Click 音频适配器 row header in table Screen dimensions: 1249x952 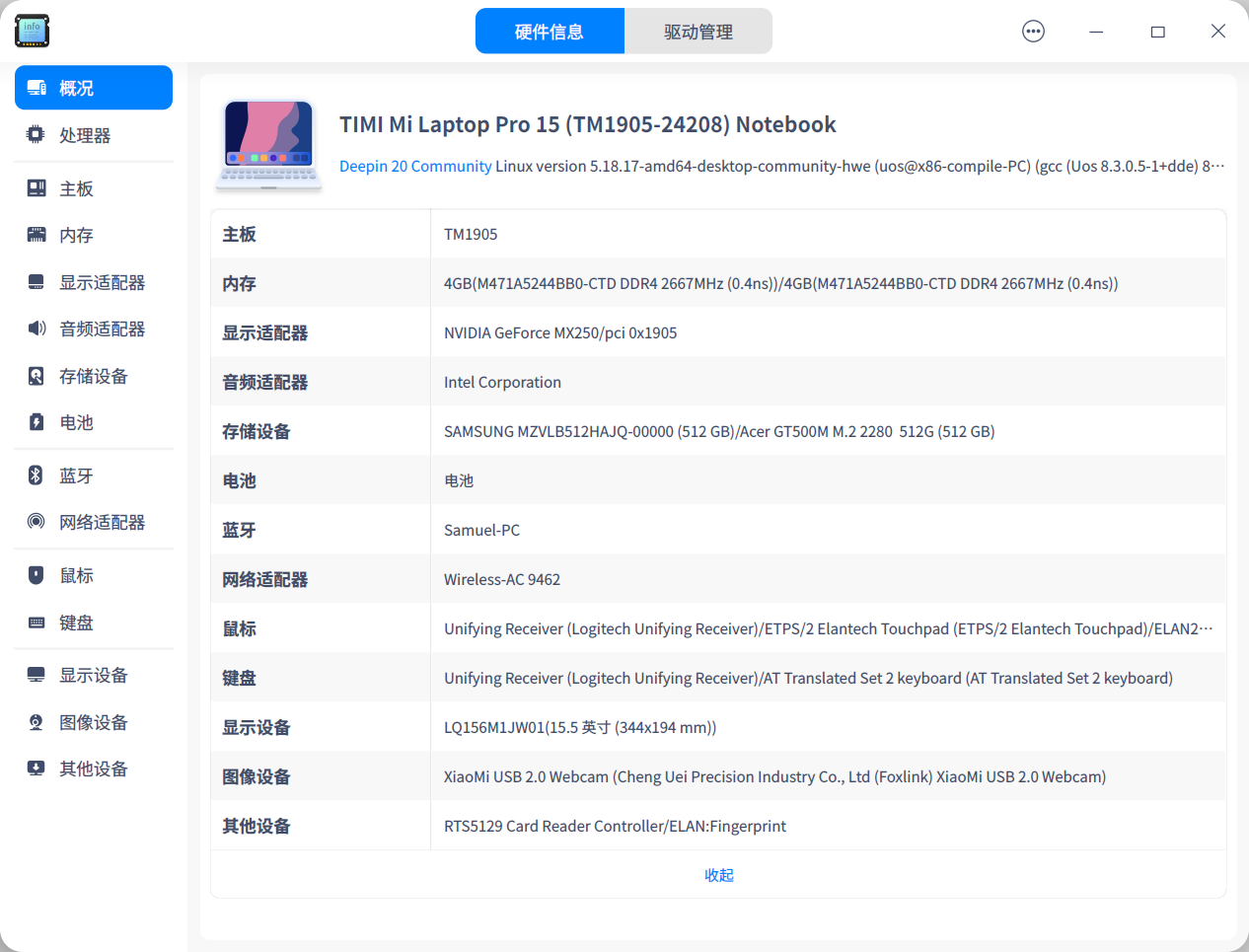point(264,382)
